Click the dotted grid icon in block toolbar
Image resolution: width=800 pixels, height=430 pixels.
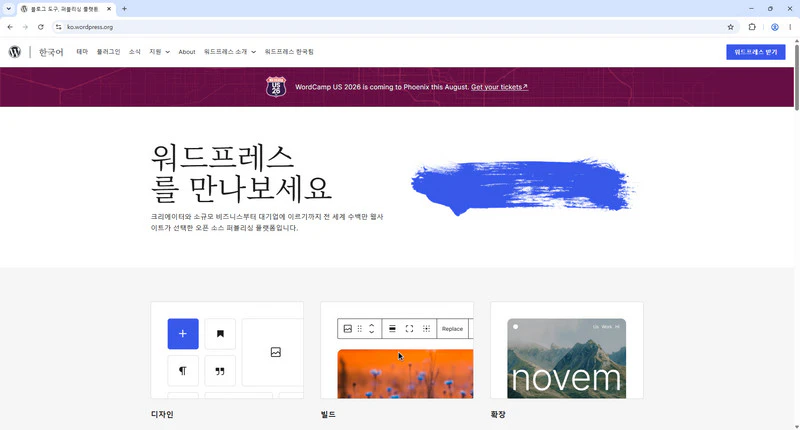pyautogui.click(x=427, y=328)
